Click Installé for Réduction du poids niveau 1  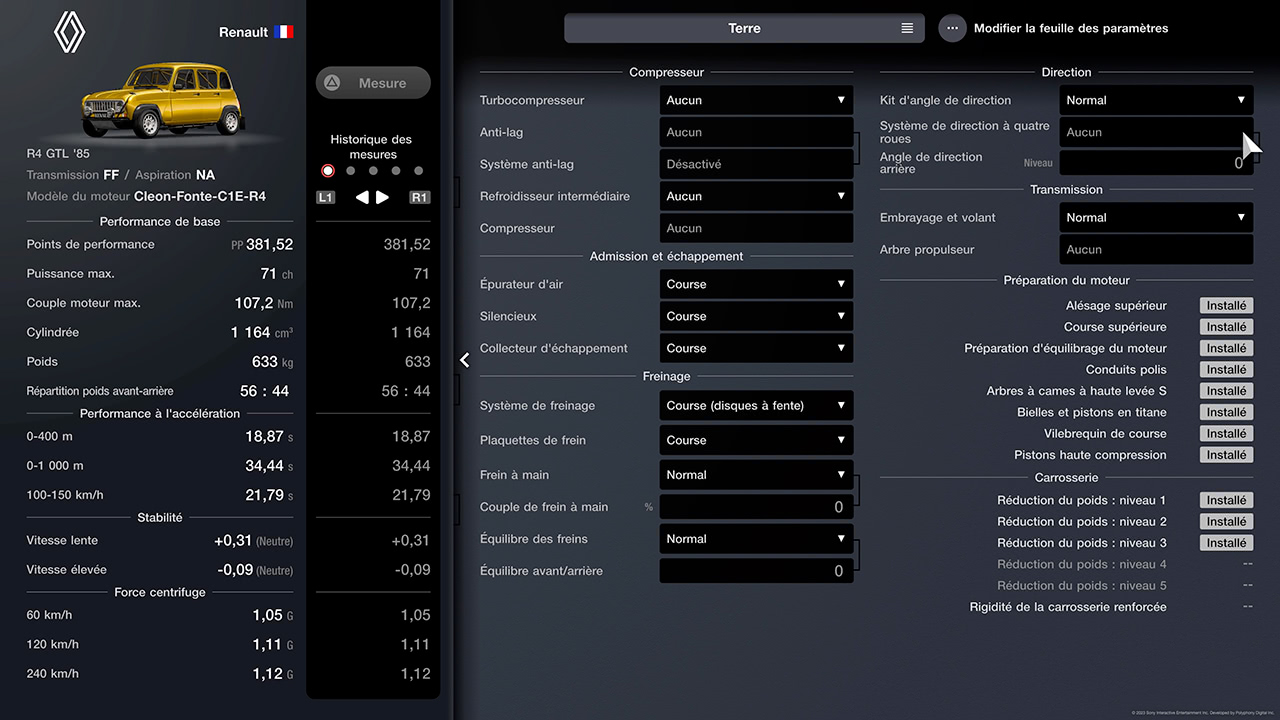1226,500
